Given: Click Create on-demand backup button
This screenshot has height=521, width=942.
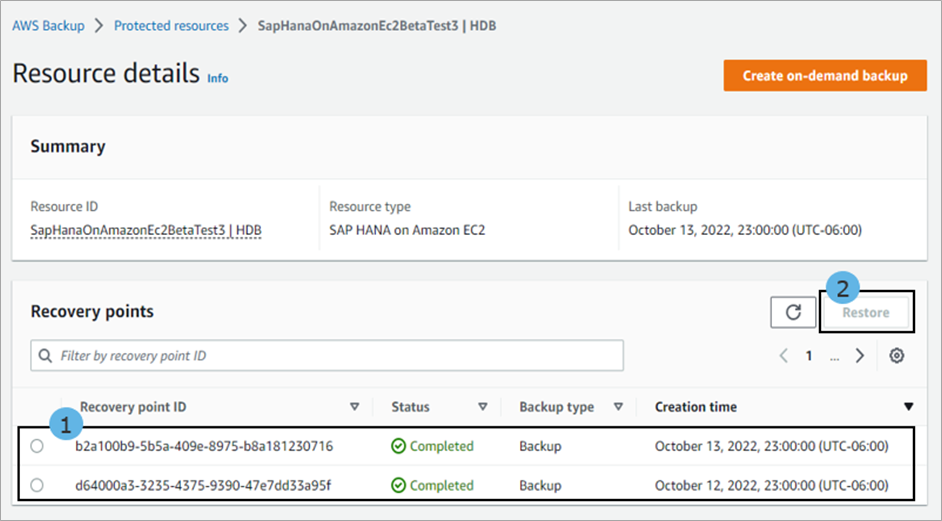Looking at the screenshot, I should pos(825,76).
